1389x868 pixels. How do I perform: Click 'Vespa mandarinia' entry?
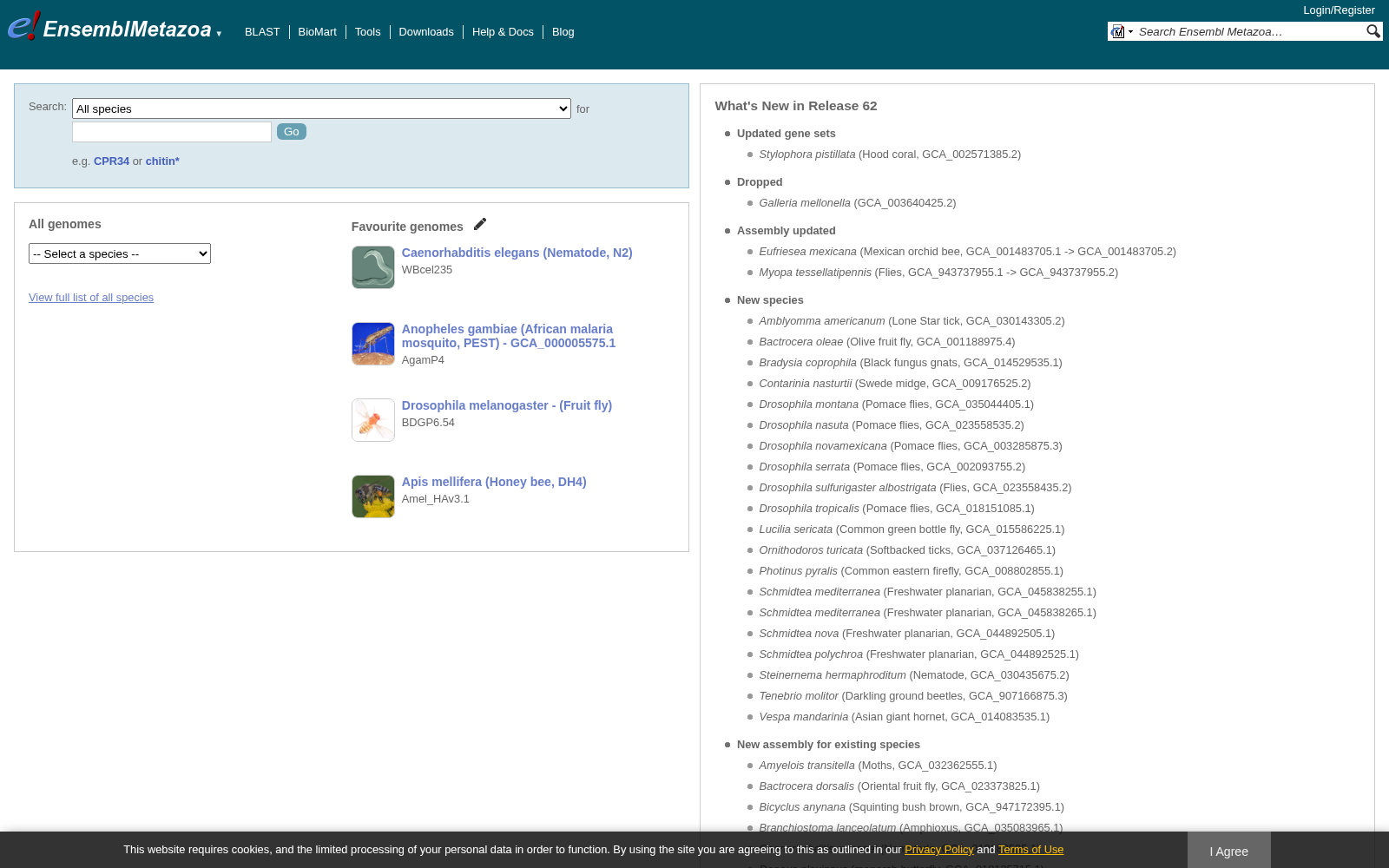(x=904, y=717)
